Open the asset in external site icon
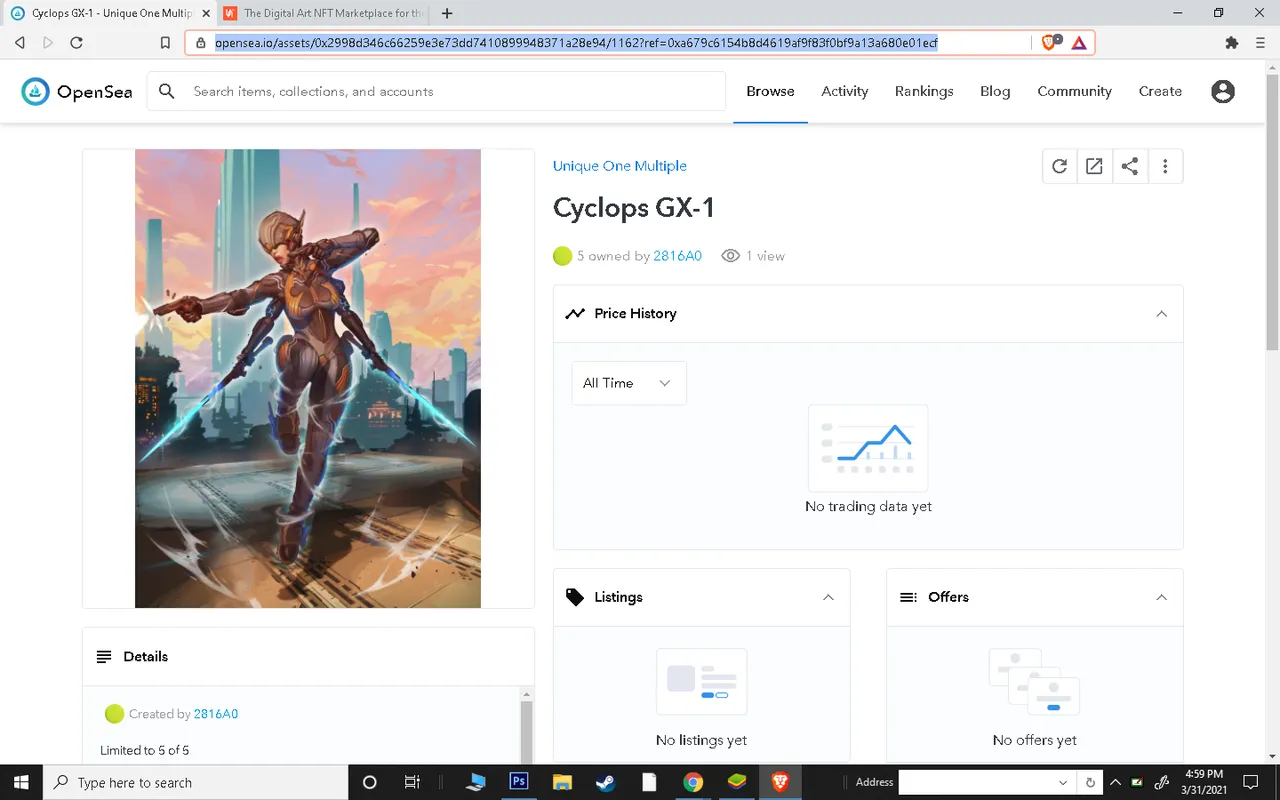Screen dimensions: 1280x800 [x=1094, y=167]
